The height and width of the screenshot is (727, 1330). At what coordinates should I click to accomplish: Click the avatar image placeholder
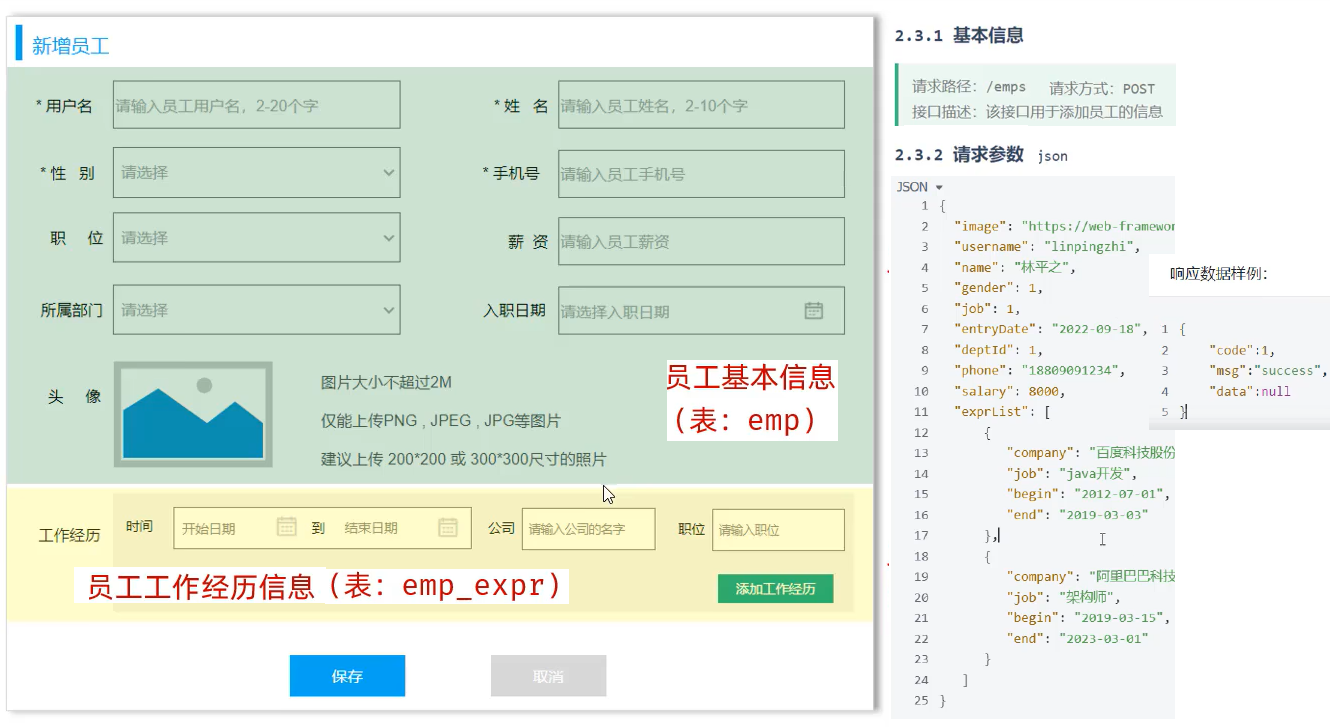click(193, 415)
